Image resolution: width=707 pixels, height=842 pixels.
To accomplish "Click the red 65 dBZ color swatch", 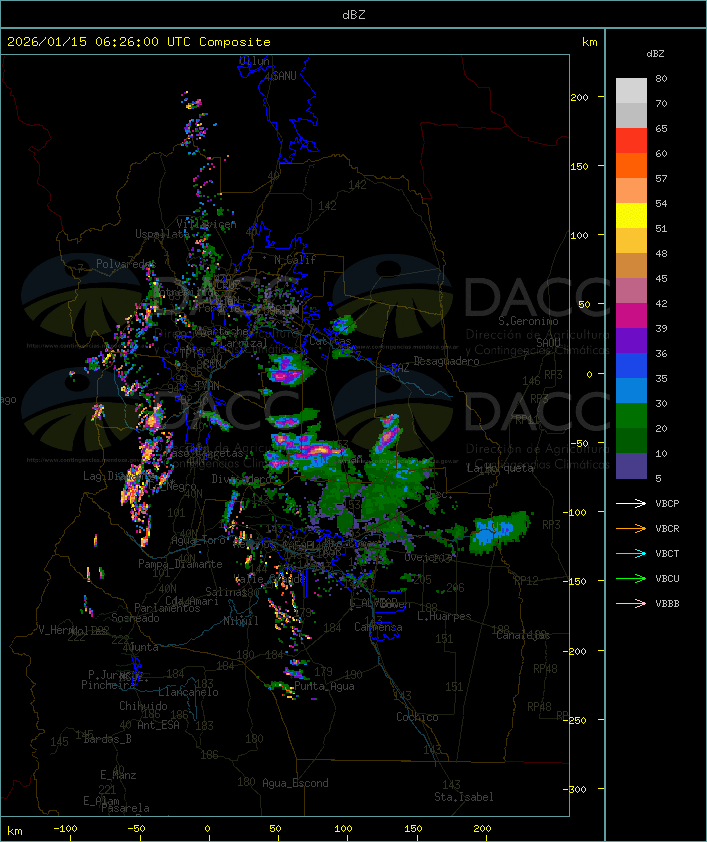I will 631,140.
